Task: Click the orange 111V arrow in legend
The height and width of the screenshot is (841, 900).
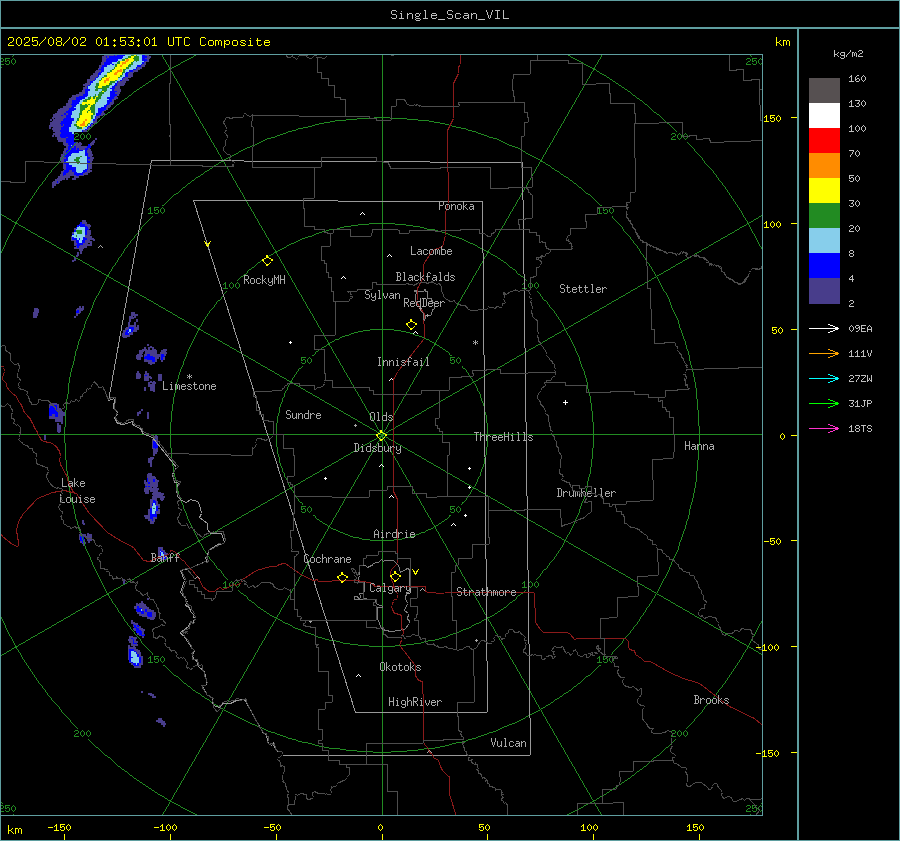Action: pos(824,354)
